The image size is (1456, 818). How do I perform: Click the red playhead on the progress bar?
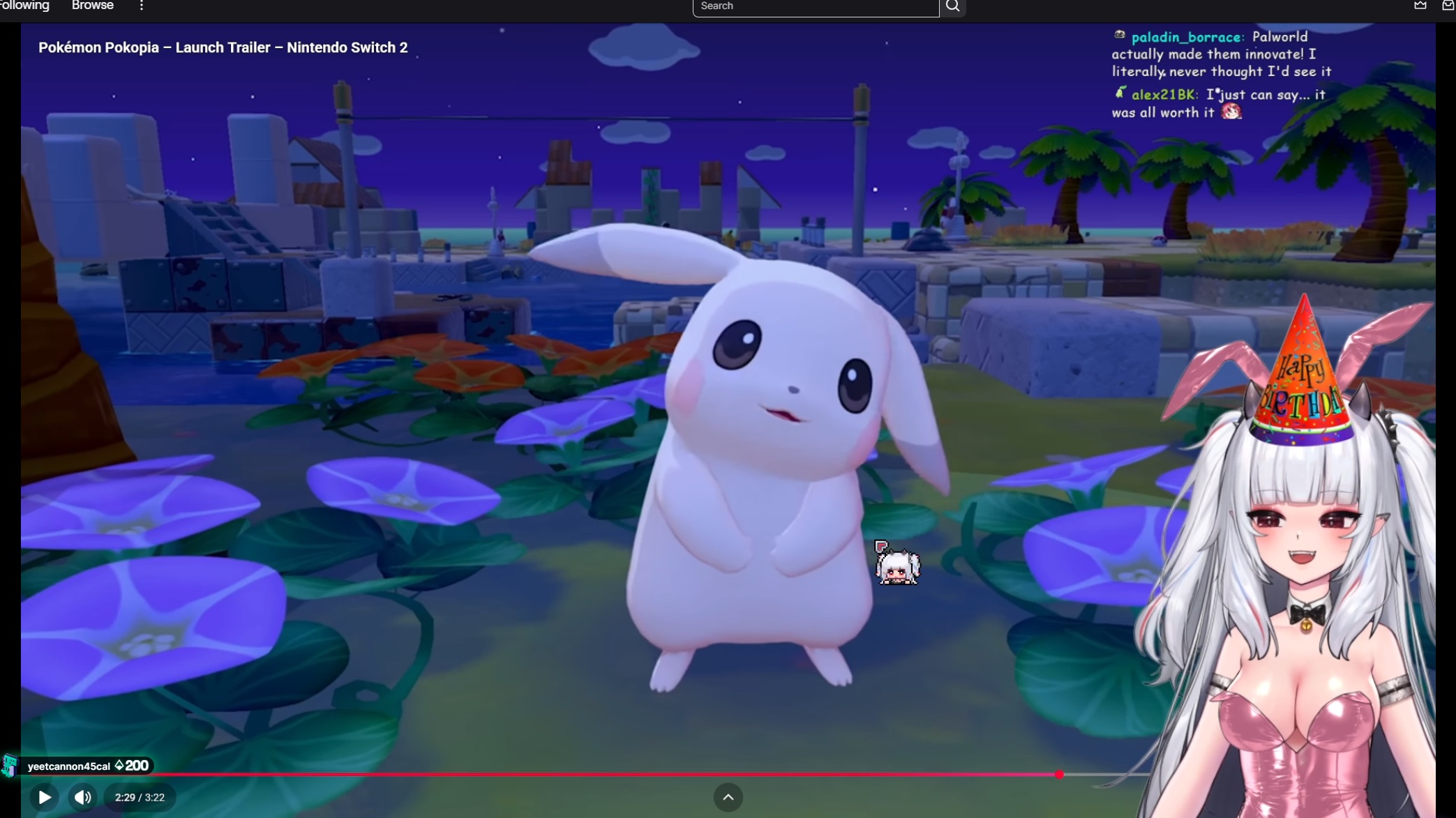click(x=1059, y=775)
